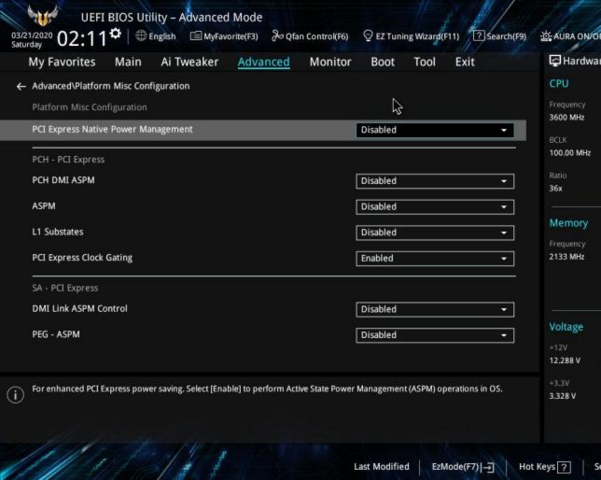Click Last Modified in the bottom bar
The height and width of the screenshot is (480, 601).
tap(381, 467)
